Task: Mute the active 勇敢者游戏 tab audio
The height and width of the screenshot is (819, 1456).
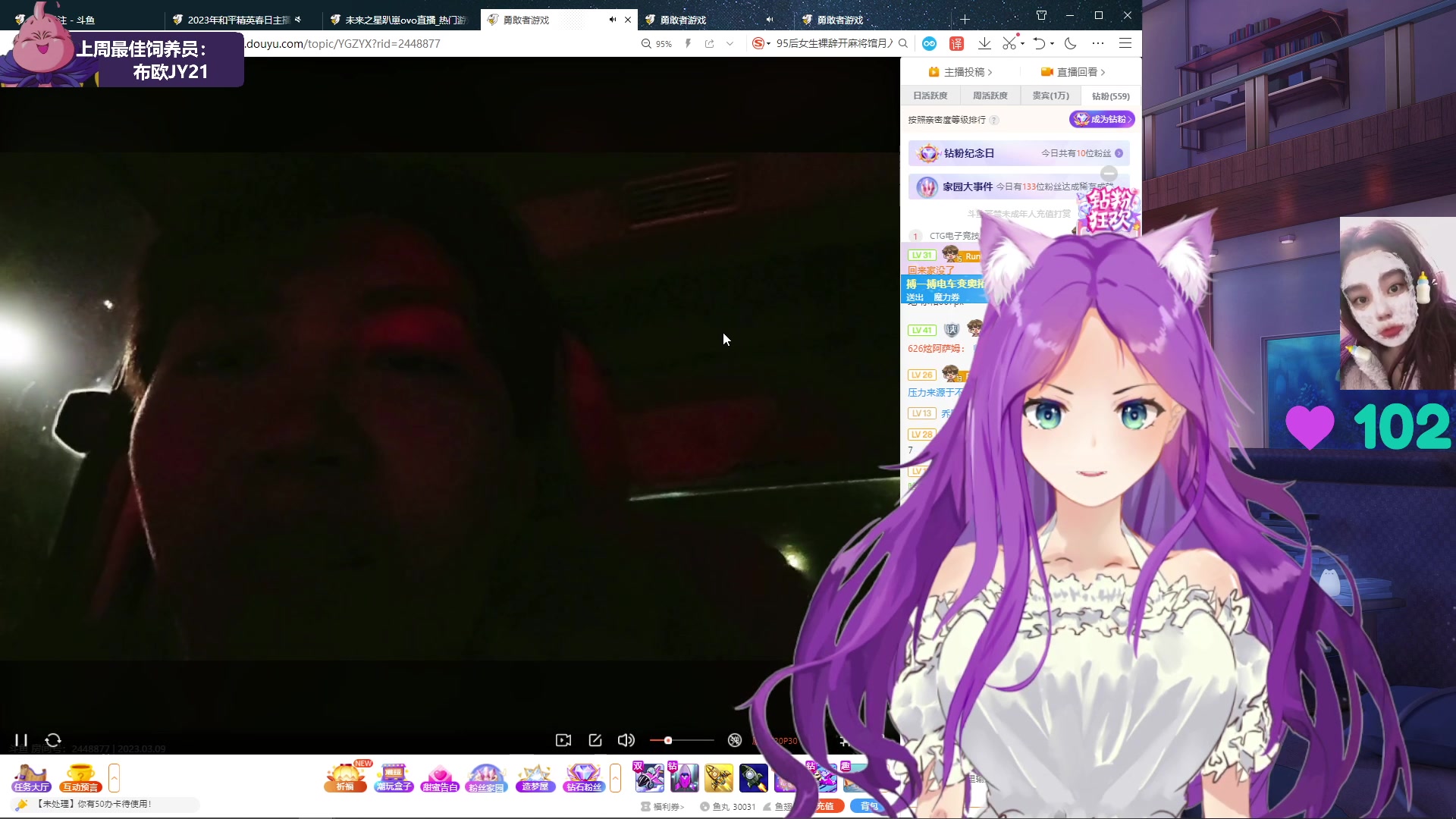Action: [613, 20]
